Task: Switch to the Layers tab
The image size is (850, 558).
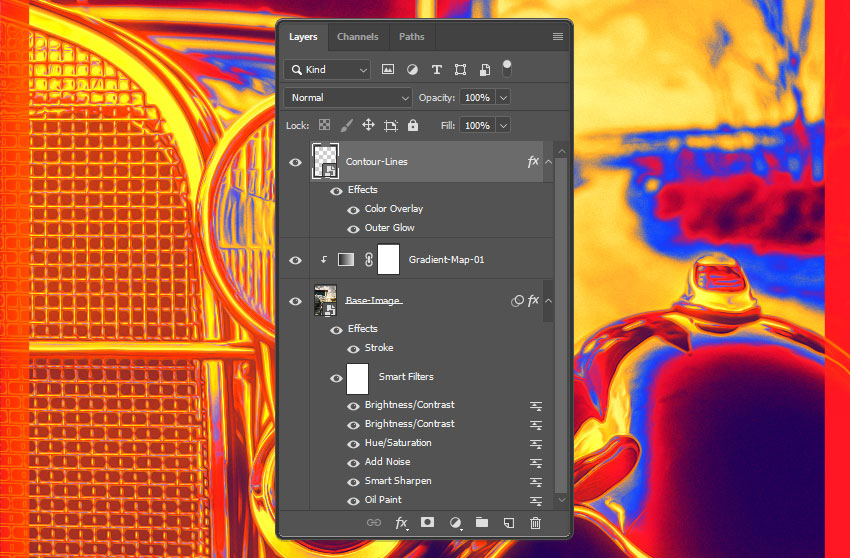Action: click(x=303, y=36)
